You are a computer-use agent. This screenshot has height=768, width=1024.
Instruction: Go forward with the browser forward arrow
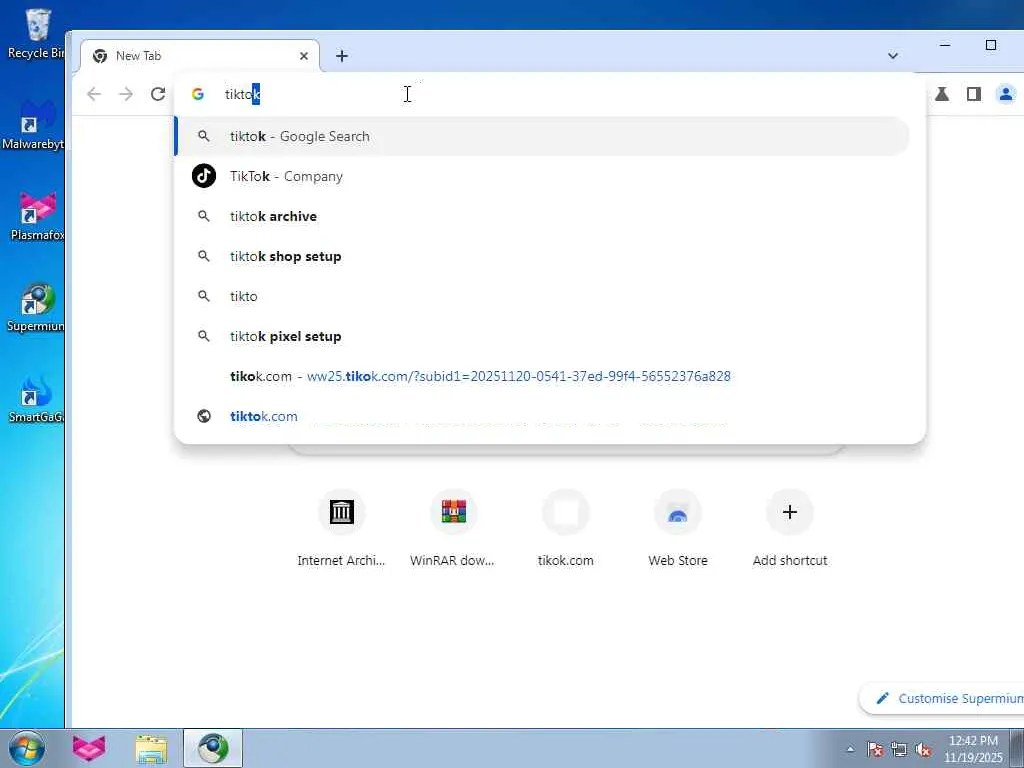pyautogui.click(x=126, y=94)
